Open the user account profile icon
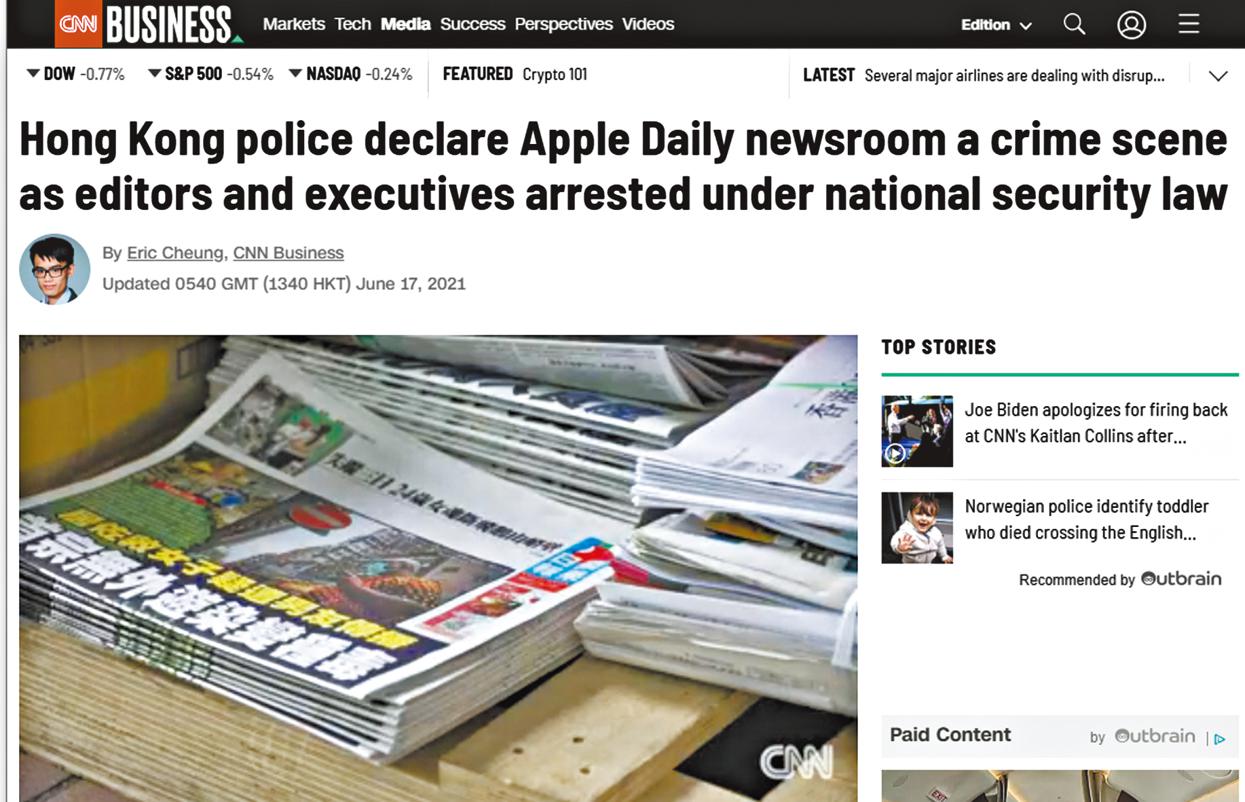This screenshot has width=1245, height=802. coord(1131,24)
